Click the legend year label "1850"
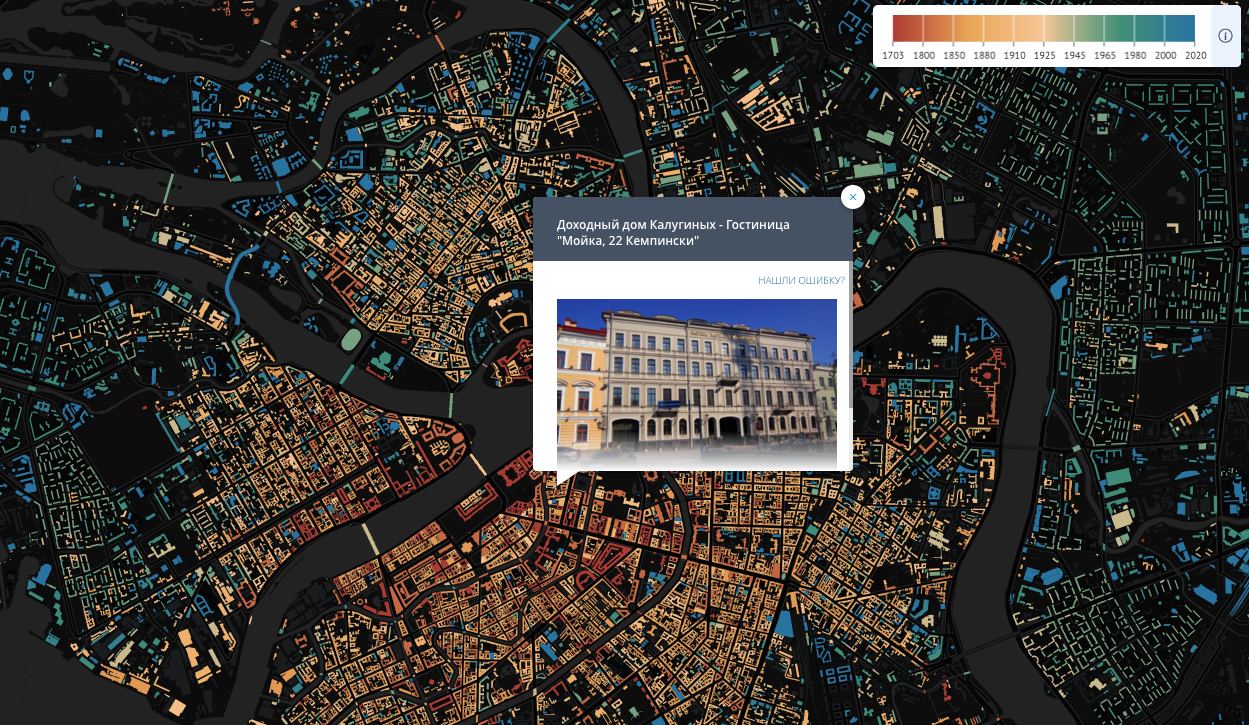The image size is (1249, 725). click(954, 55)
